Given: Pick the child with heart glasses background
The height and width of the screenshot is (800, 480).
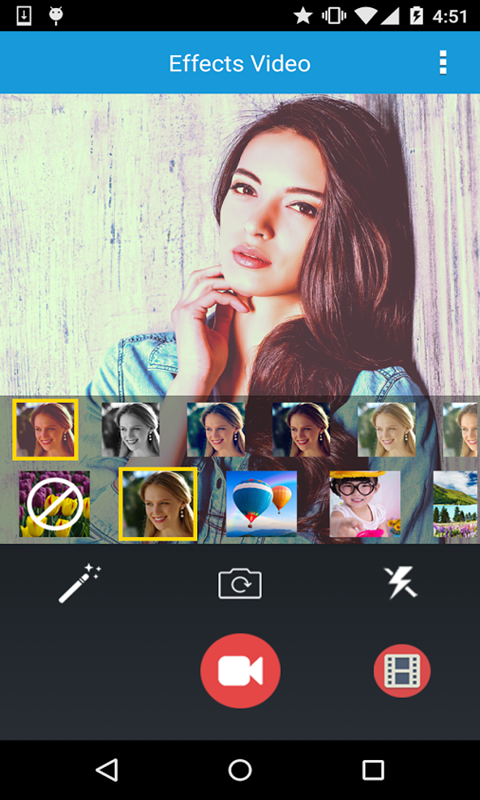Looking at the screenshot, I should (365, 504).
